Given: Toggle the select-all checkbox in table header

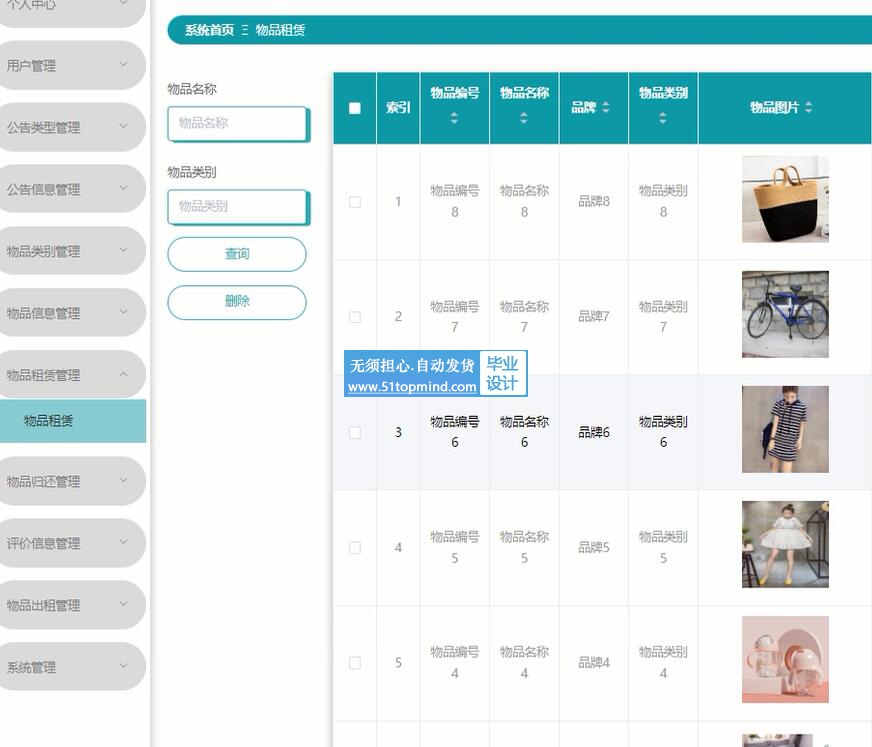Looking at the screenshot, I should [355, 108].
